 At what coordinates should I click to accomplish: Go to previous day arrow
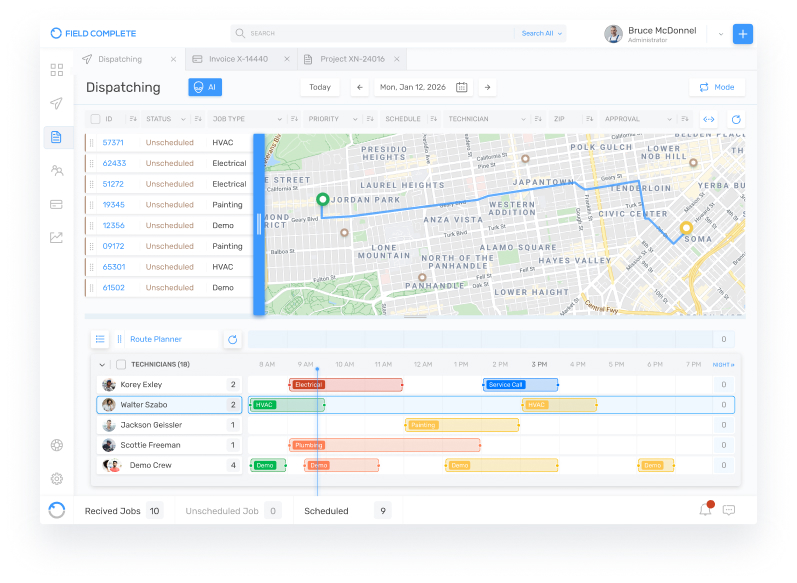coord(360,87)
